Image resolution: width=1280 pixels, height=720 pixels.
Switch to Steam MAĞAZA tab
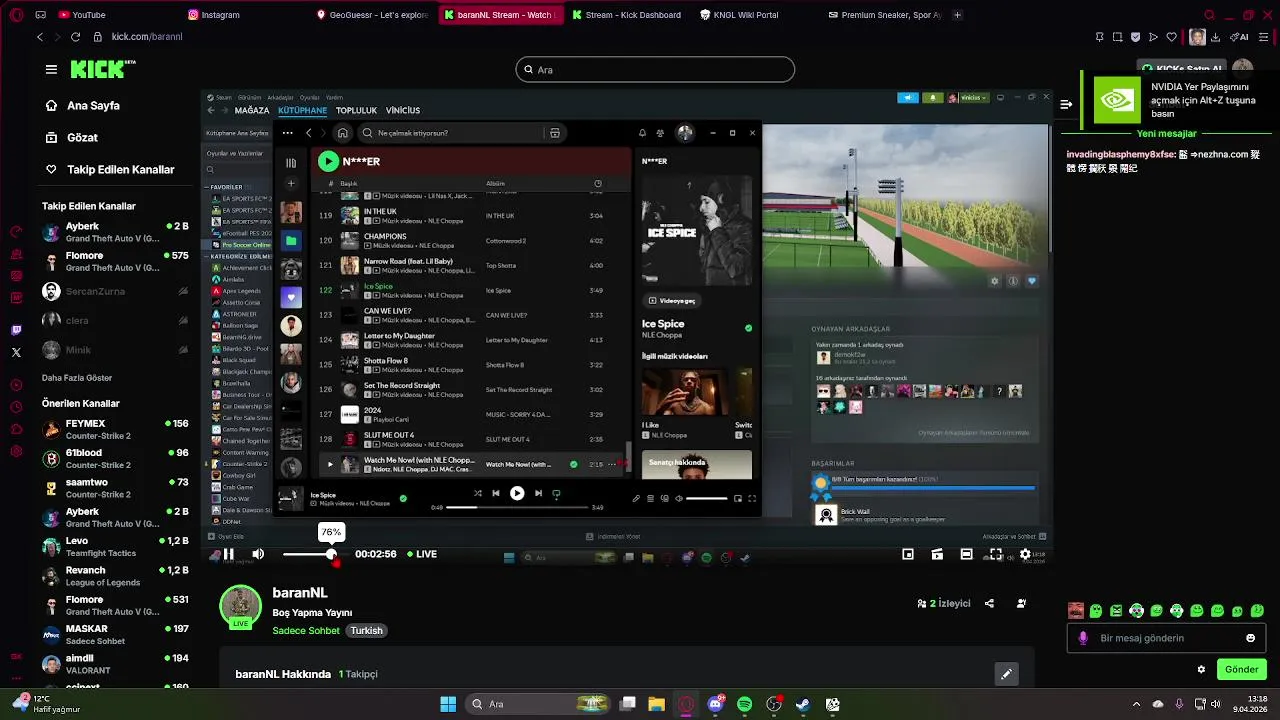tap(252, 110)
